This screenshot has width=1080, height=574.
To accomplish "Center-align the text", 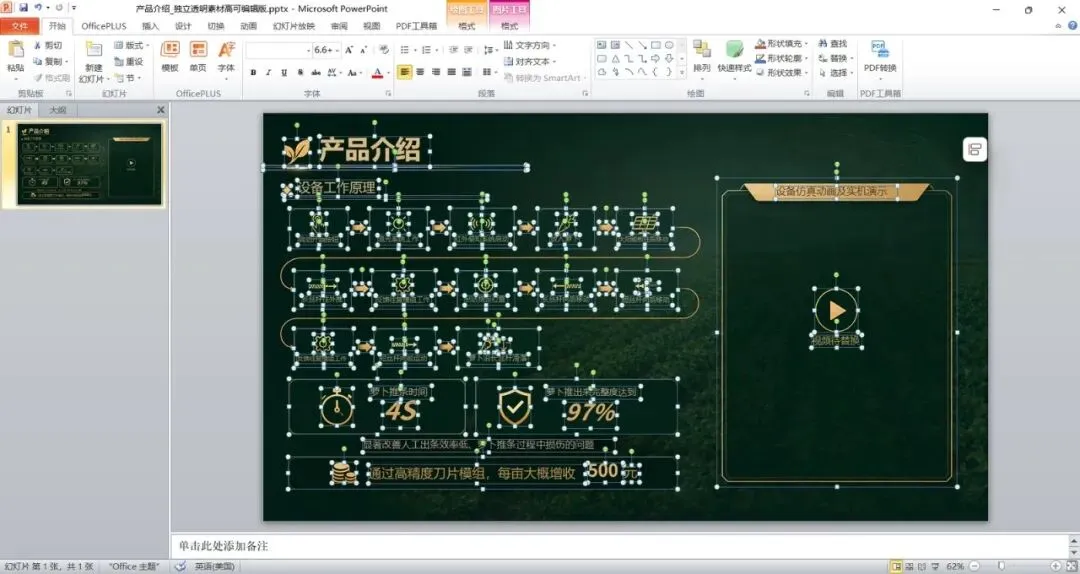I will click(420, 72).
